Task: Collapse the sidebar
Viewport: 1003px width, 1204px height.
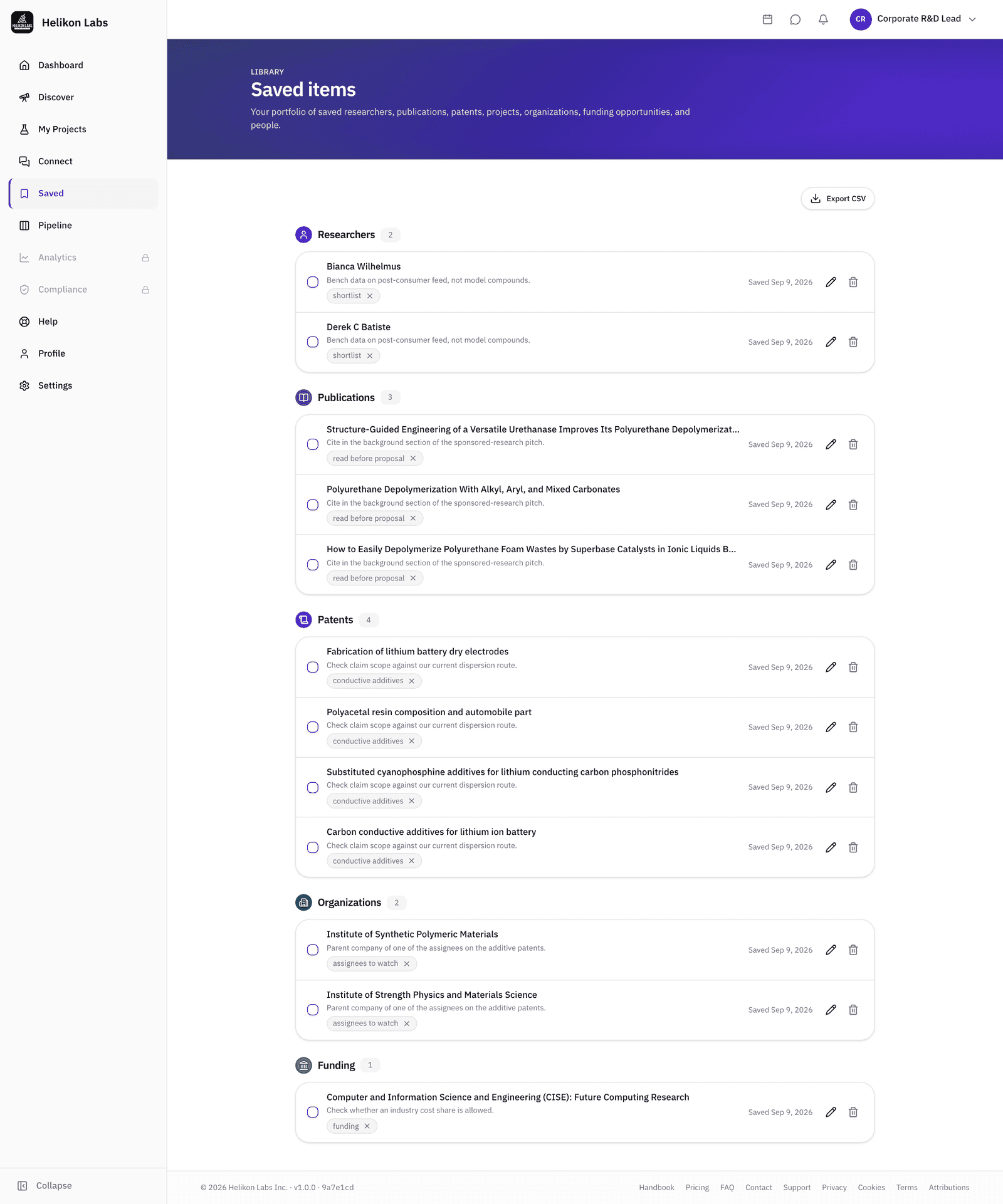Action: (x=45, y=1186)
